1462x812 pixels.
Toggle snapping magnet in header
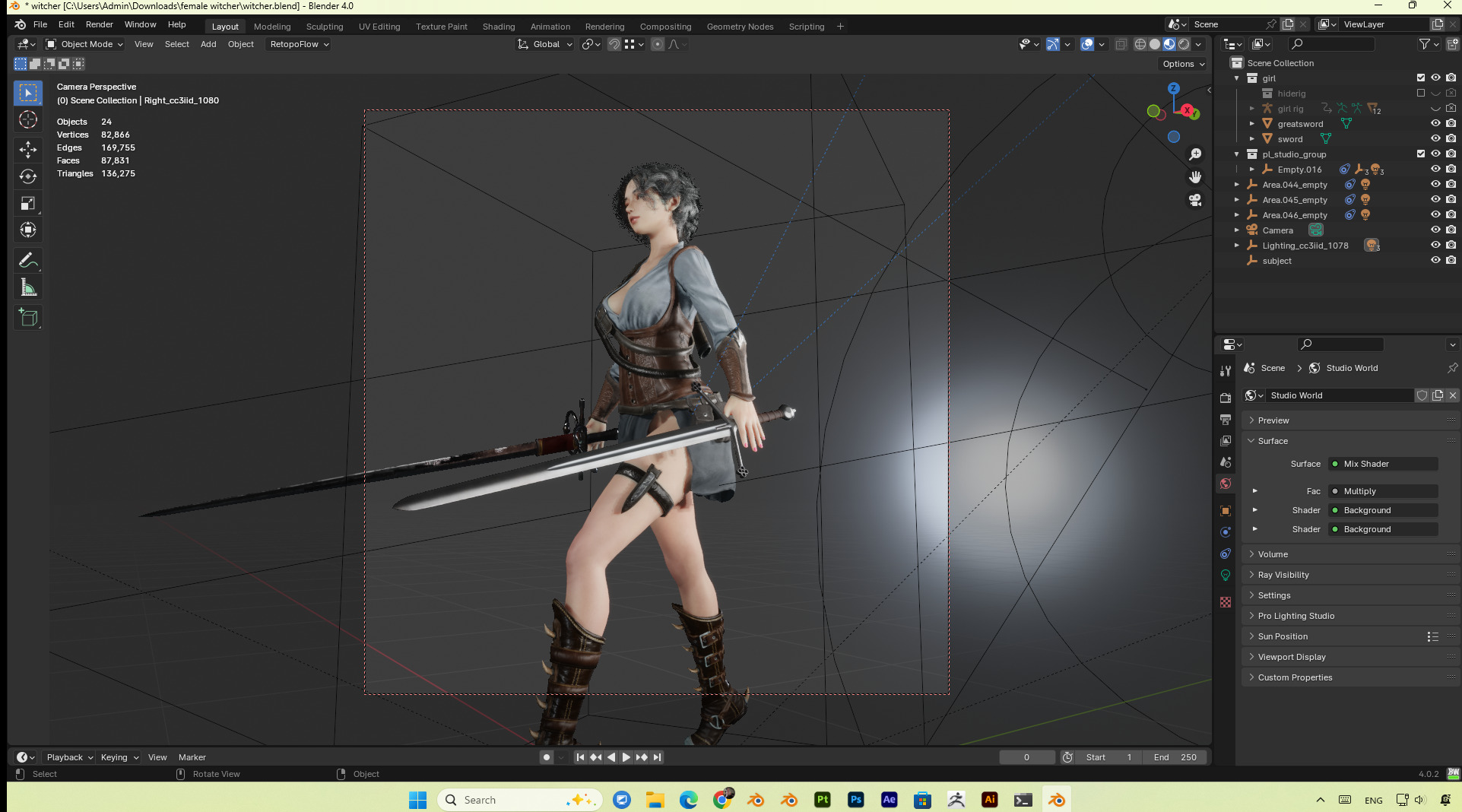click(x=614, y=44)
